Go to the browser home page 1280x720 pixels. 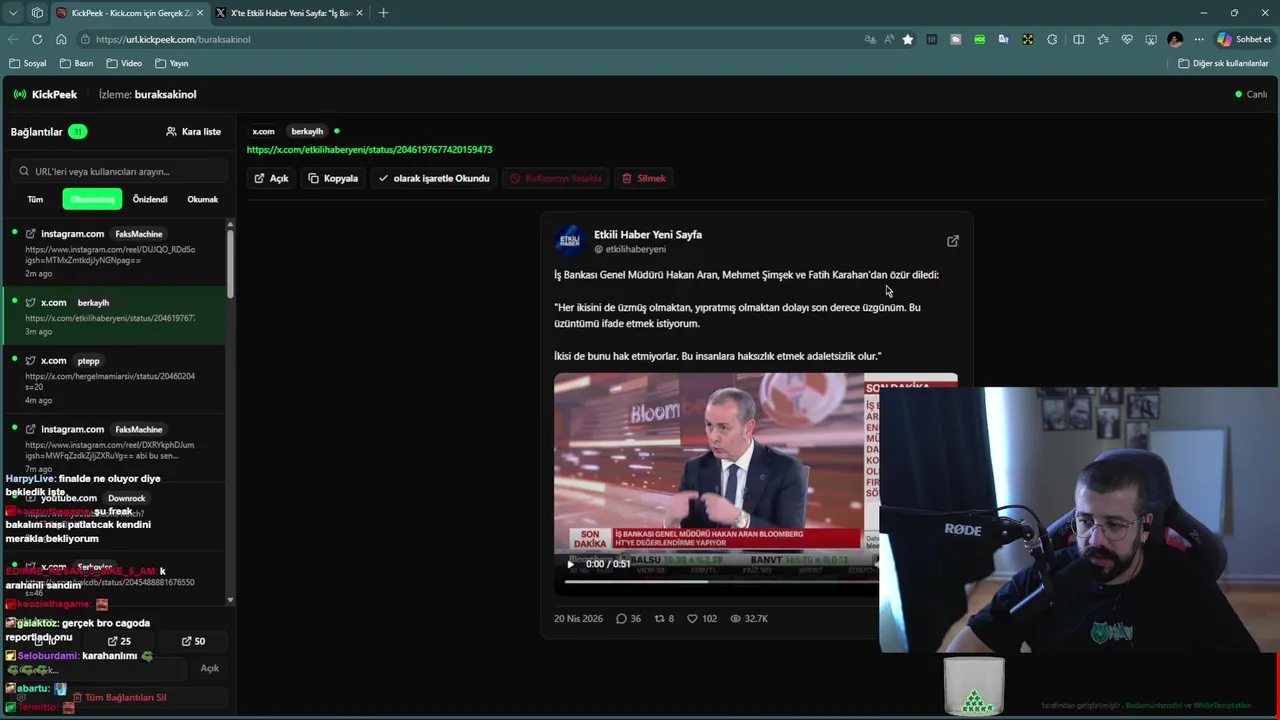click(61, 39)
